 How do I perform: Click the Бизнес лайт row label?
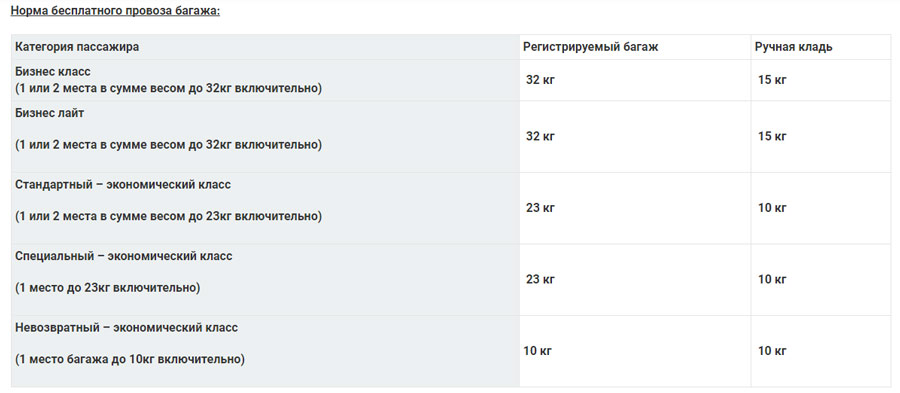coord(49,113)
